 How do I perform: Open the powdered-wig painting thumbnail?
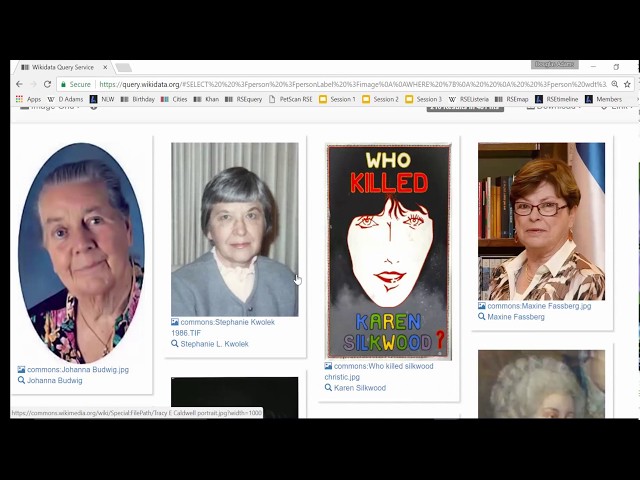point(542,384)
